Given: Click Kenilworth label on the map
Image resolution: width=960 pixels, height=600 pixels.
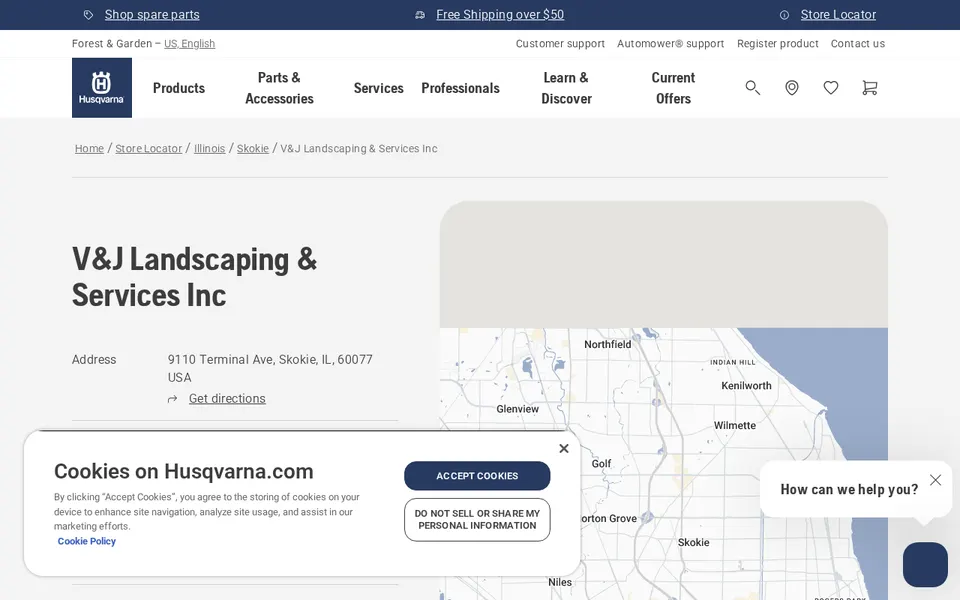Looking at the screenshot, I should click(746, 386).
